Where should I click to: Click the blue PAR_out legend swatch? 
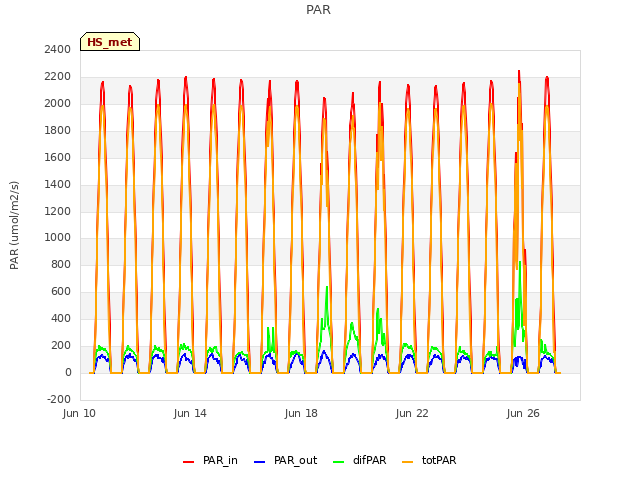click(259, 462)
